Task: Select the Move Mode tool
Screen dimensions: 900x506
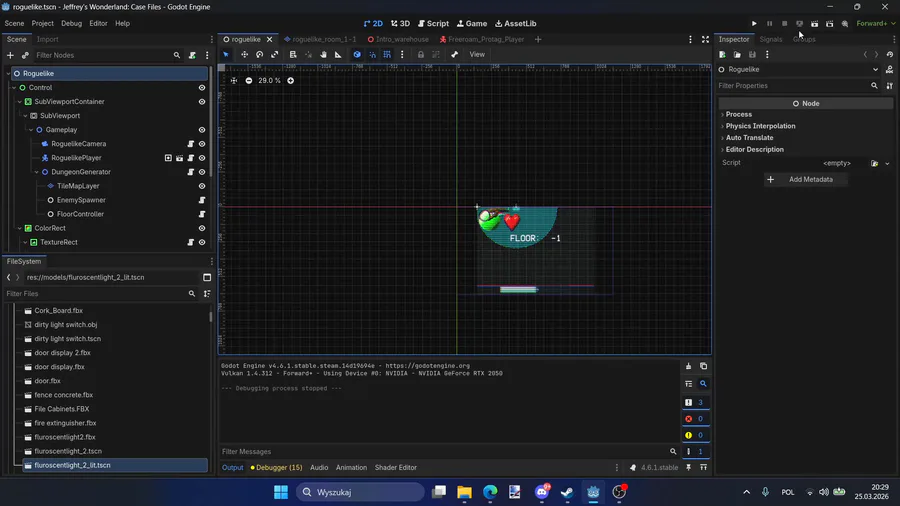Action: [x=245, y=55]
